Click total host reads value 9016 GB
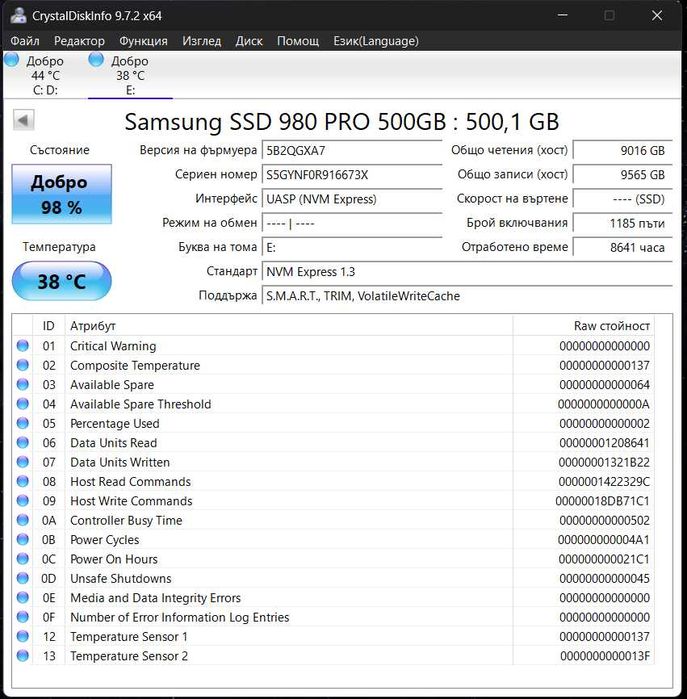The image size is (687, 699). pos(622,151)
